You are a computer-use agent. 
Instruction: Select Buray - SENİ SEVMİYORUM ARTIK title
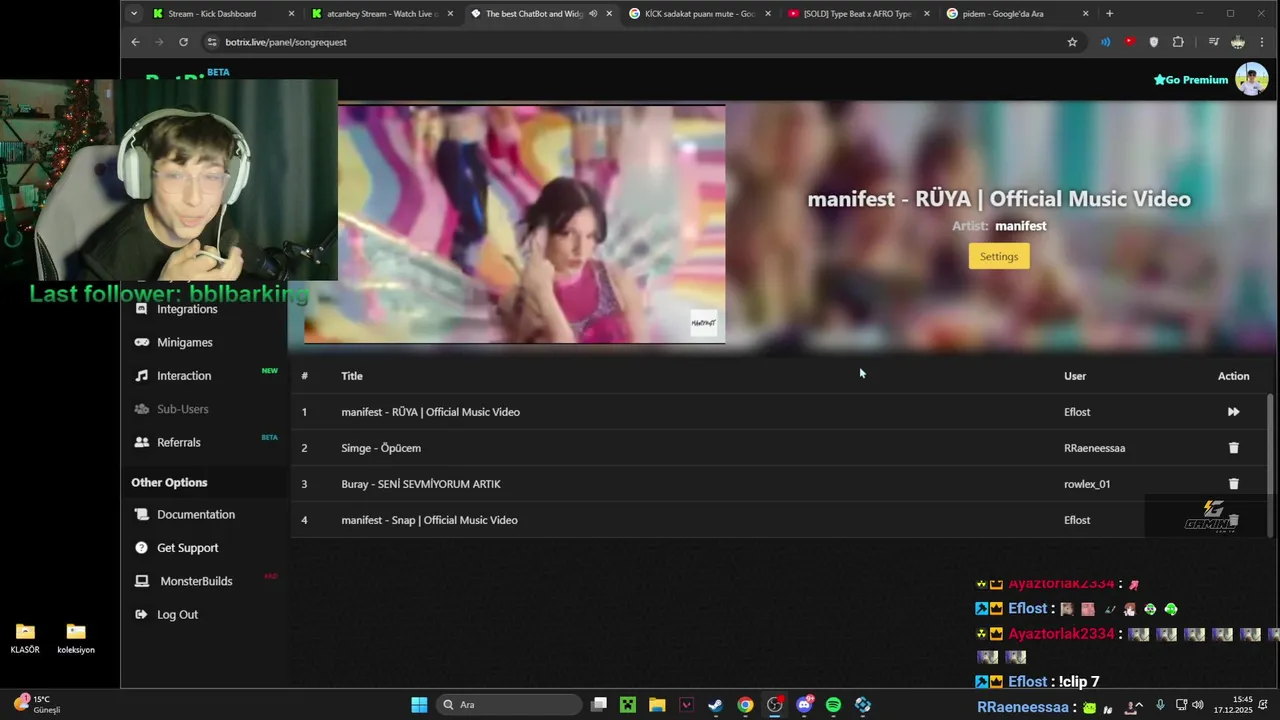click(x=421, y=484)
